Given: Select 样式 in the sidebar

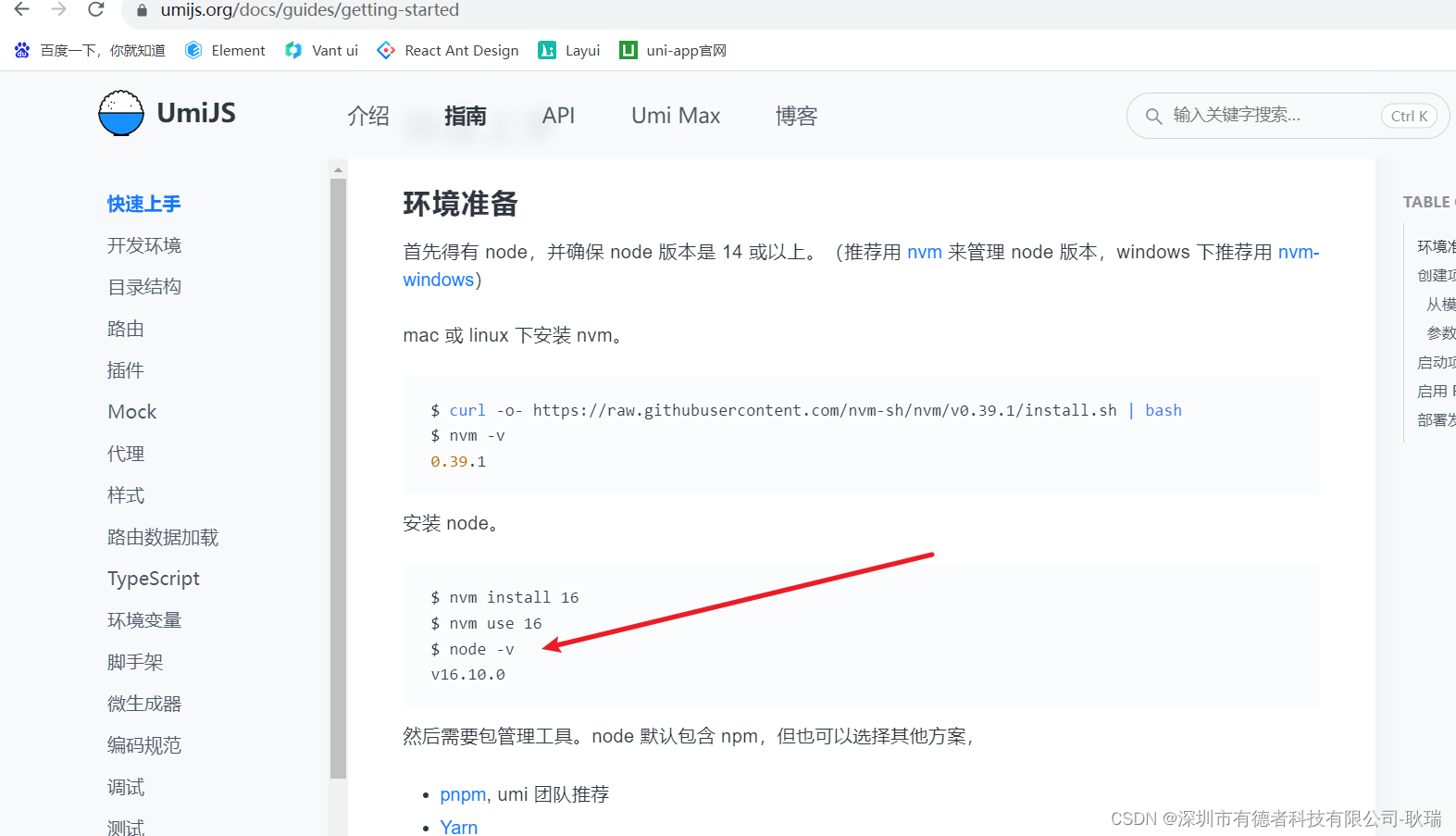Looking at the screenshot, I should click(x=126, y=495).
